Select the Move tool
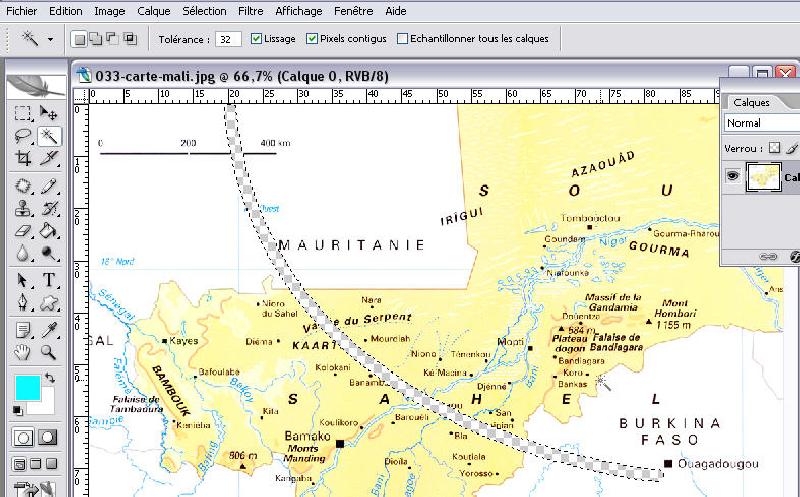Screen dimensions: 800x497 coord(49,113)
